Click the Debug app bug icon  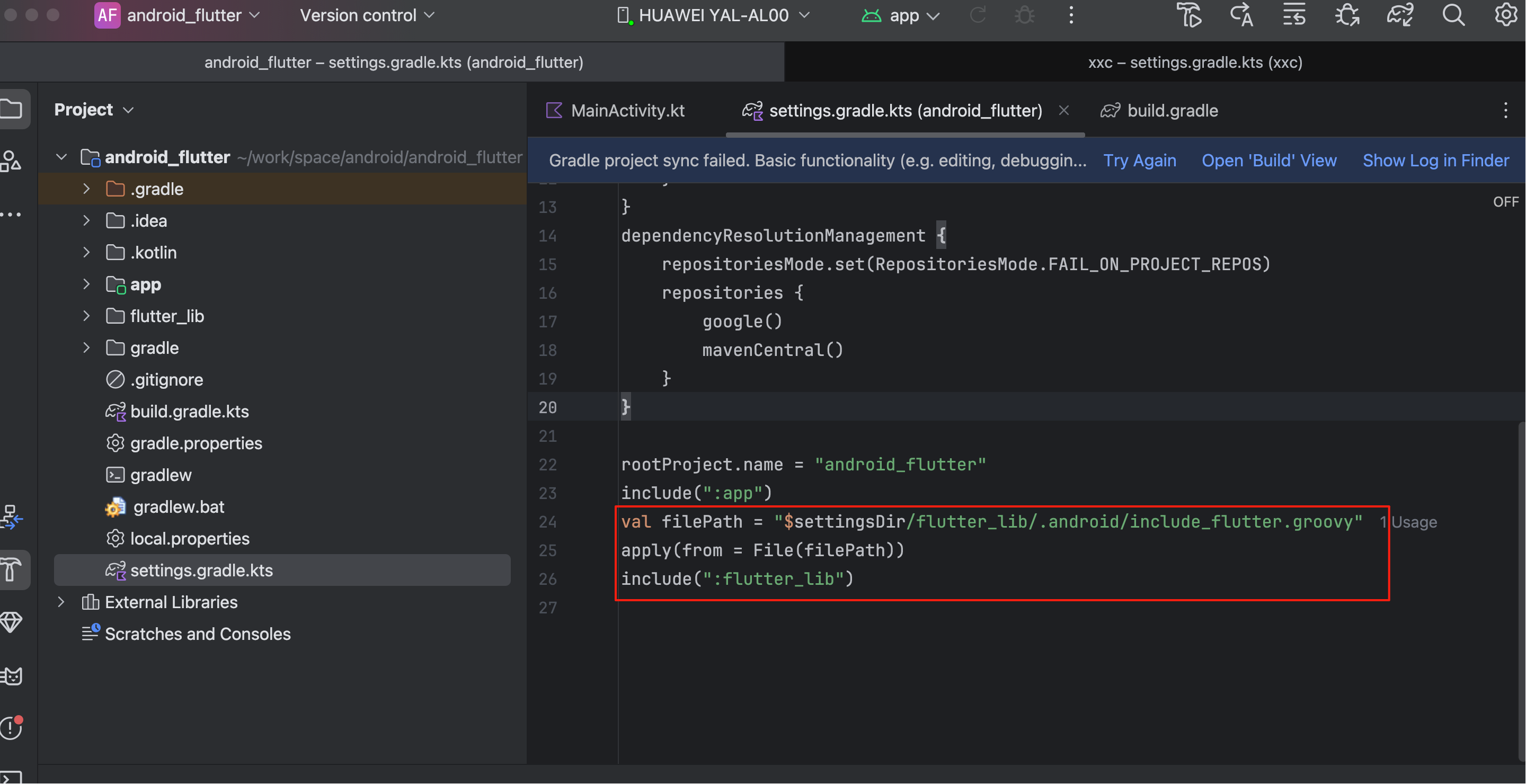[x=1024, y=15]
